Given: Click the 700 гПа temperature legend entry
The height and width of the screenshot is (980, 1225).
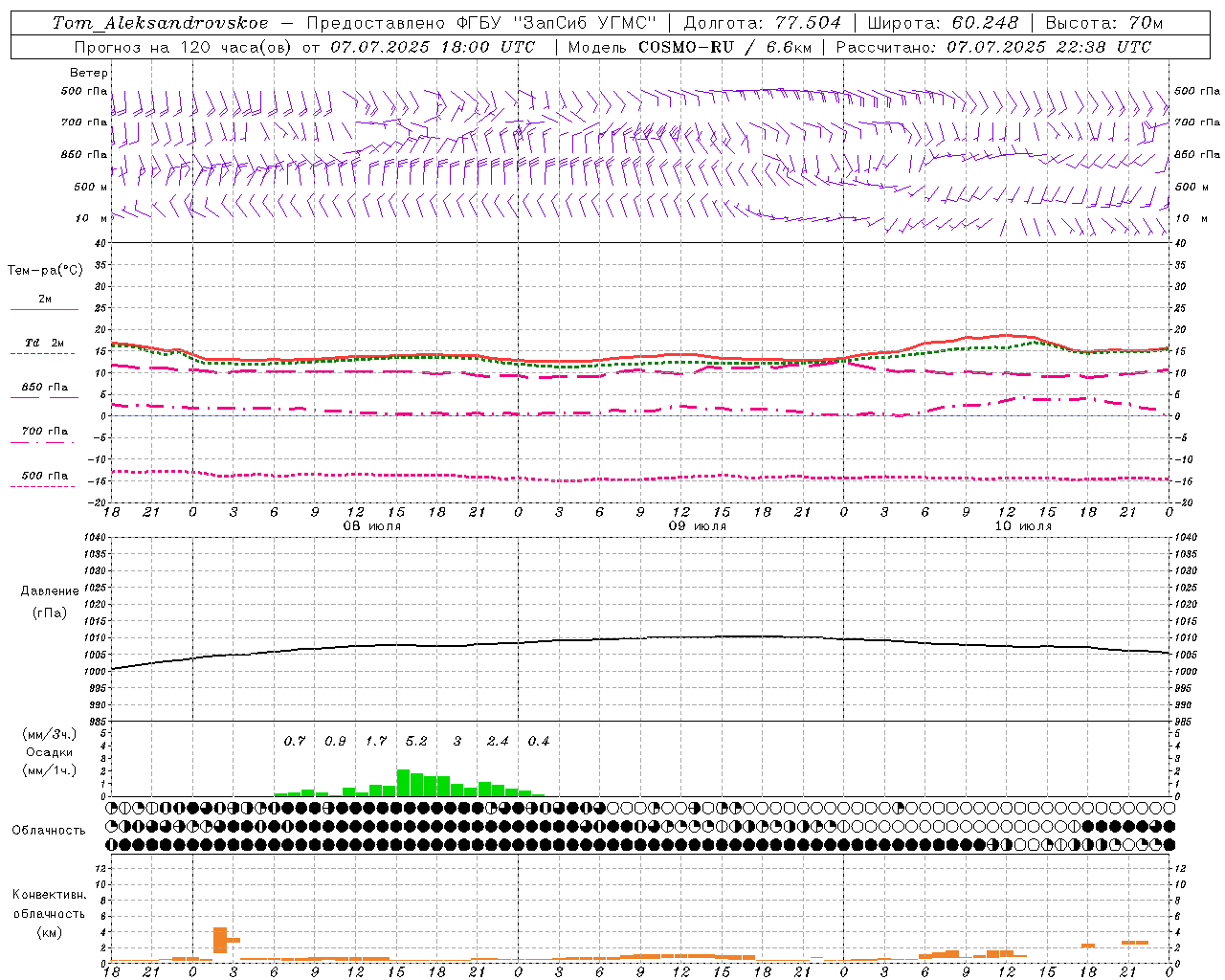Looking at the screenshot, I should pyautogui.click(x=43, y=434).
